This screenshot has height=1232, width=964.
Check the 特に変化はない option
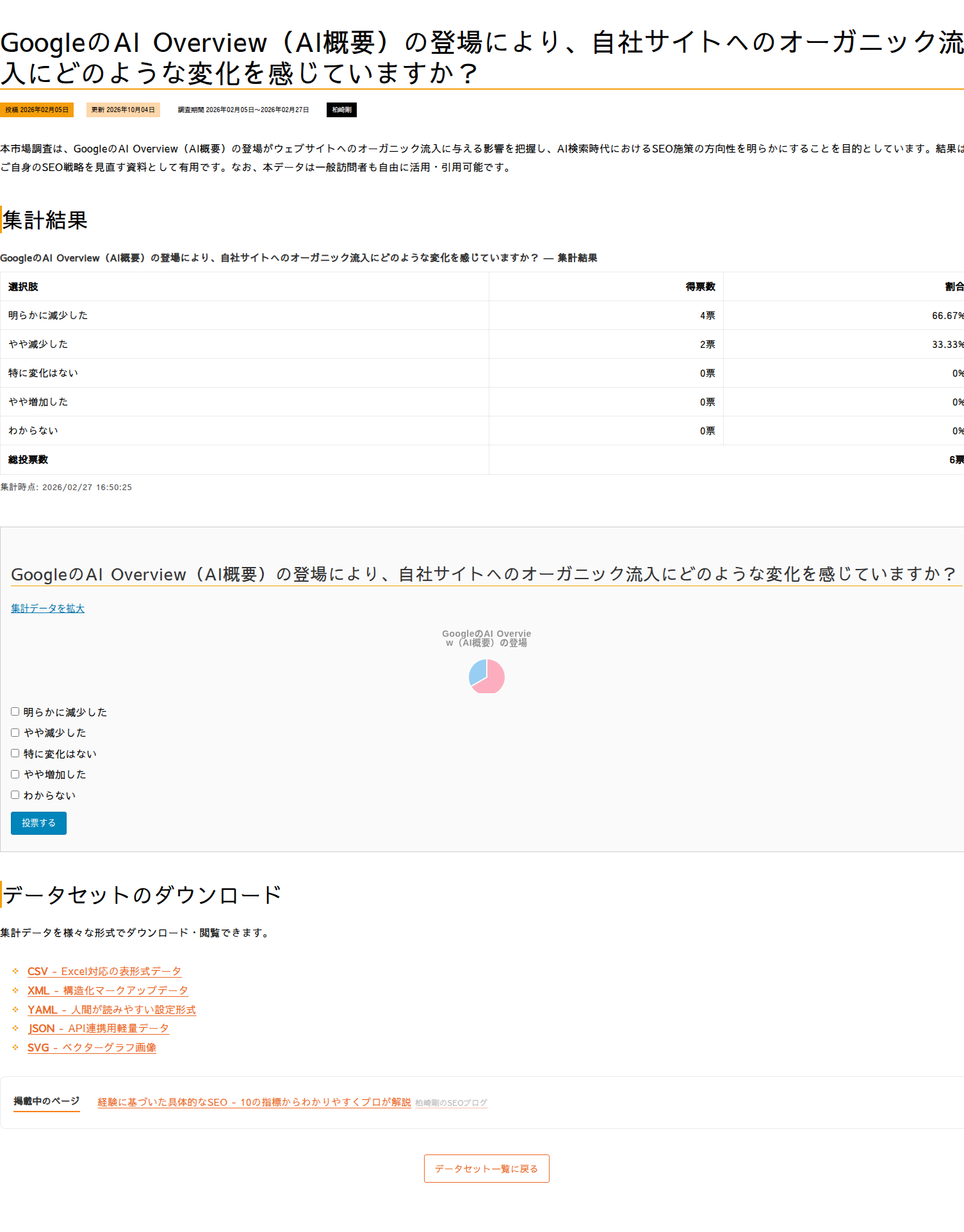(x=15, y=753)
